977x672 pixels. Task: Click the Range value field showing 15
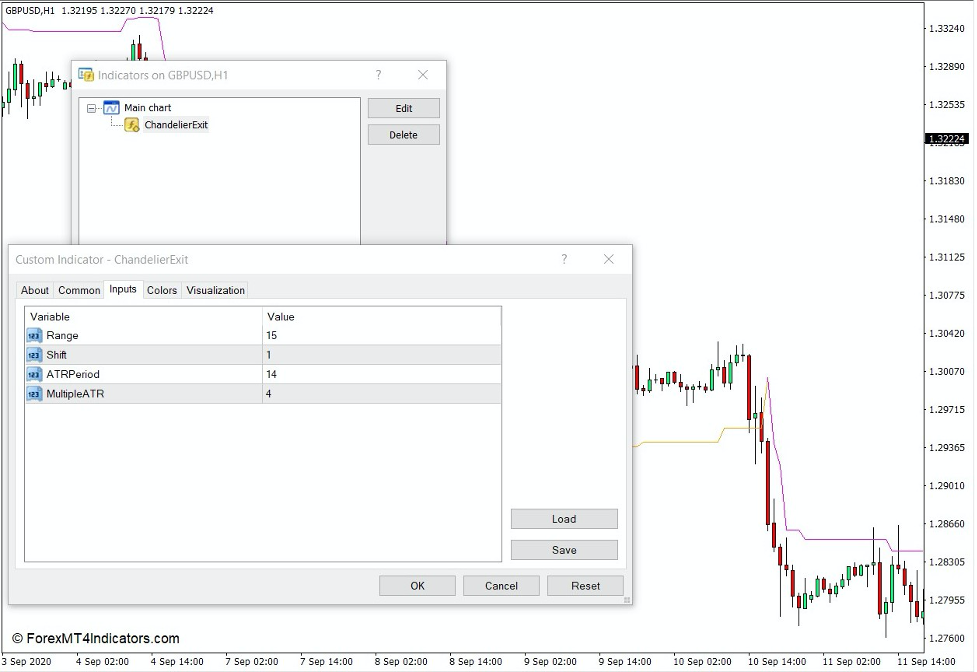pyautogui.click(x=380, y=335)
